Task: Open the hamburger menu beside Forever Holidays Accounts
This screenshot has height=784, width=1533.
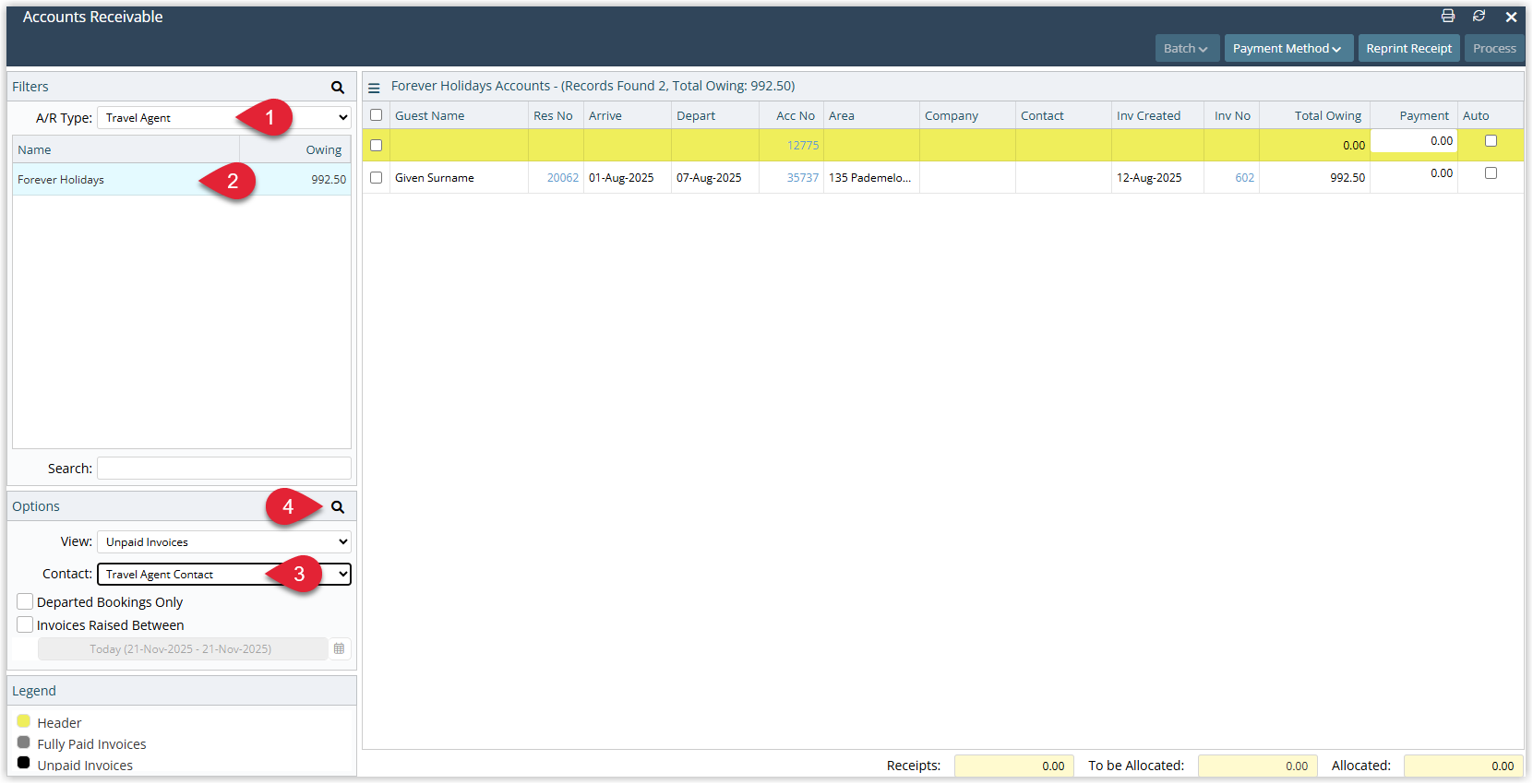Action: click(x=374, y=88)
